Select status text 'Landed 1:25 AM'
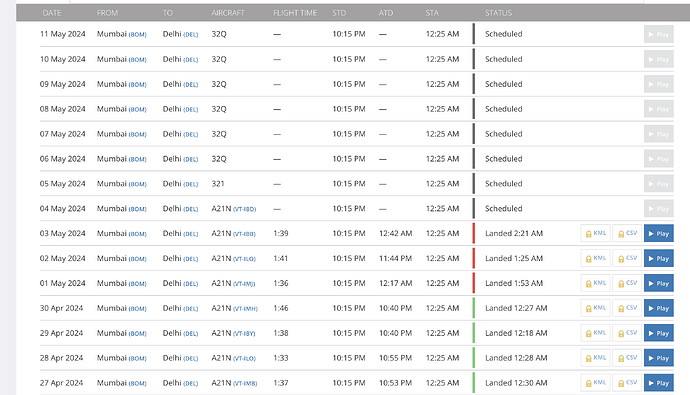The height and width of the screenshot is (395, 690). 514,258
